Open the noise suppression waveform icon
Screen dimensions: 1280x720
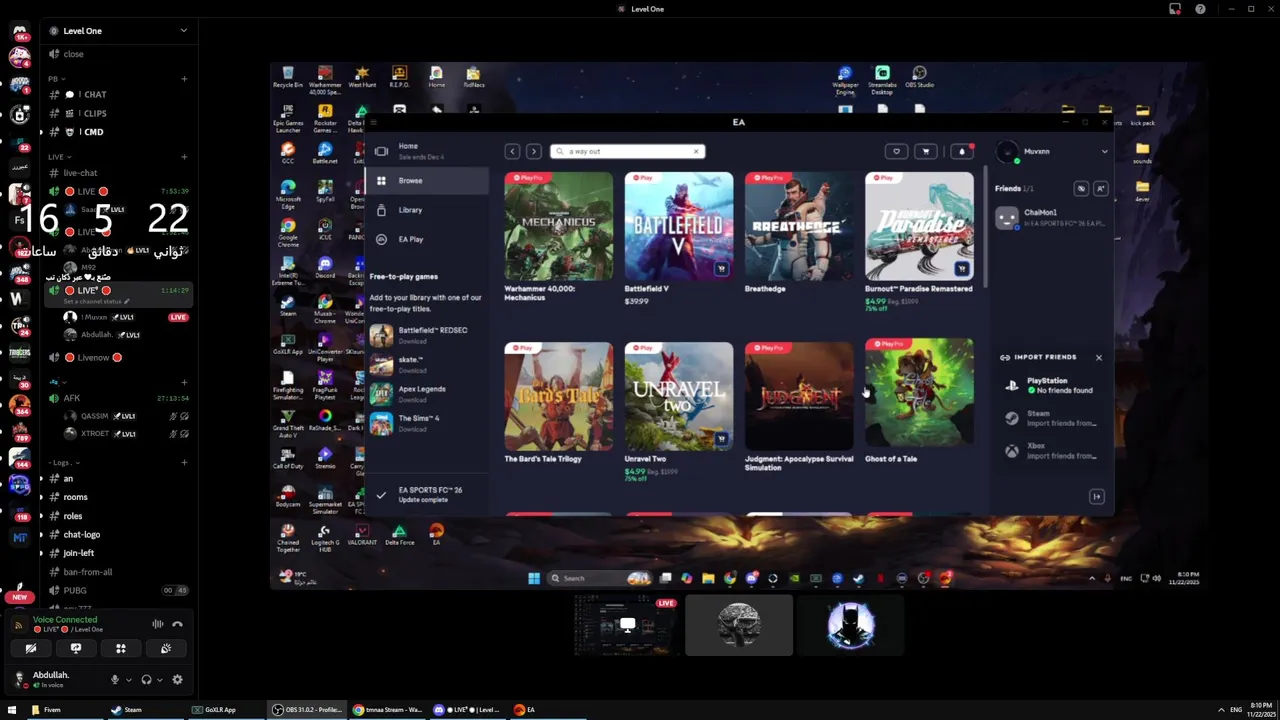[x=157, y=624]
